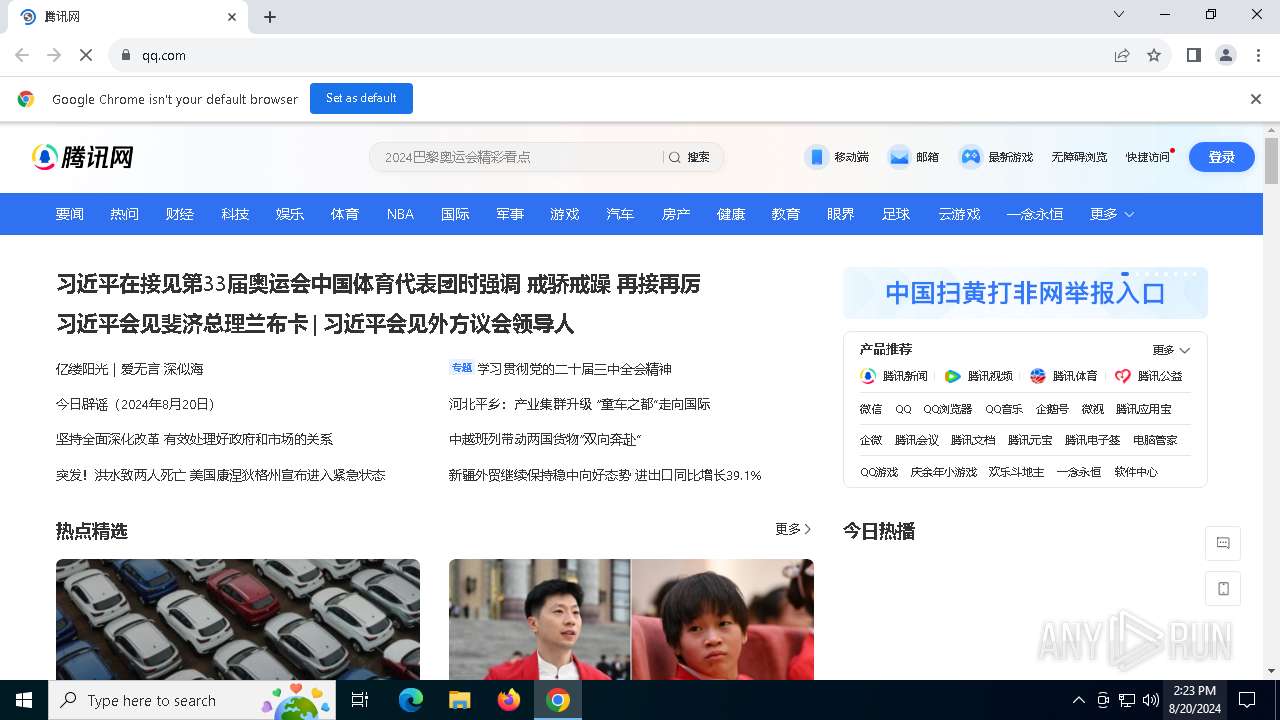Open 腾讯体育 in product recommendations

point(1064,376)
